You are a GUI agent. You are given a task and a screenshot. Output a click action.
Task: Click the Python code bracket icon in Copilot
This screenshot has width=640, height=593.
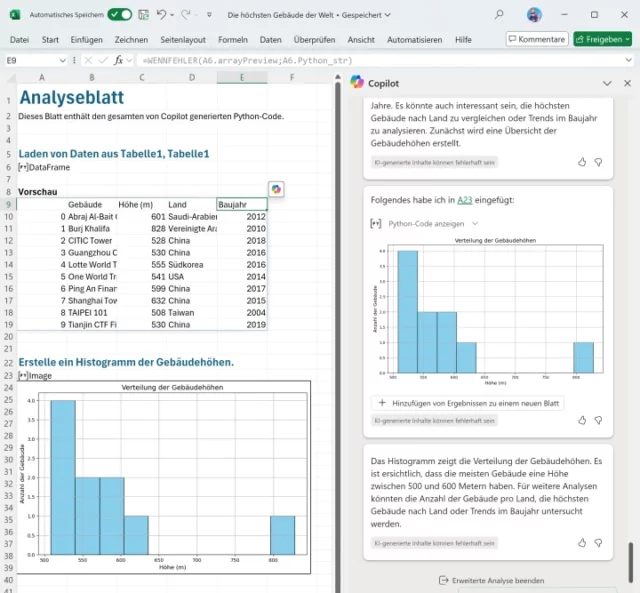[376, 224]
